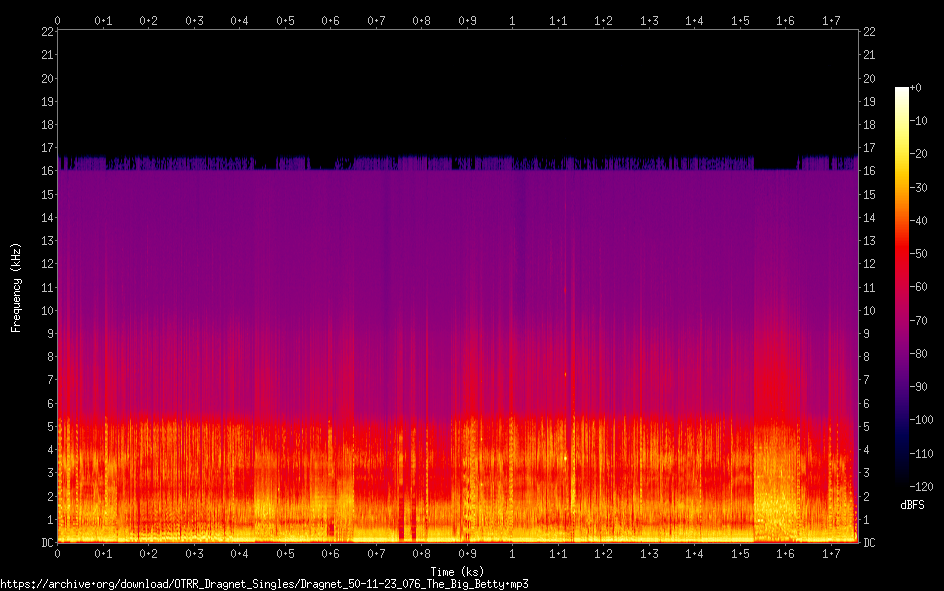Select the 22 kHz tick on right axis
944x591 pixels.
pyautogui.click(x=869, y=32)
